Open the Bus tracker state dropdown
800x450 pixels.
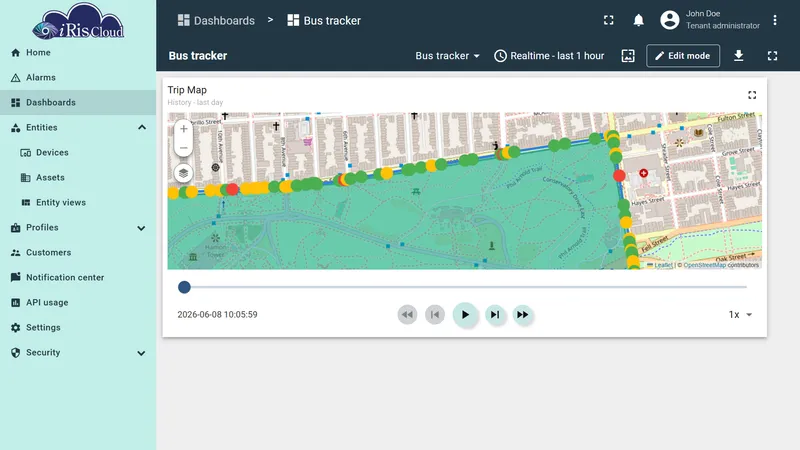[x=447, y=56]
